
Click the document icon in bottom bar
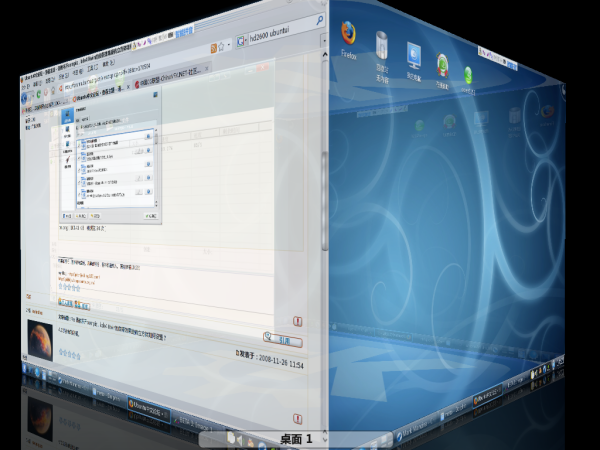tap(231, 437)
